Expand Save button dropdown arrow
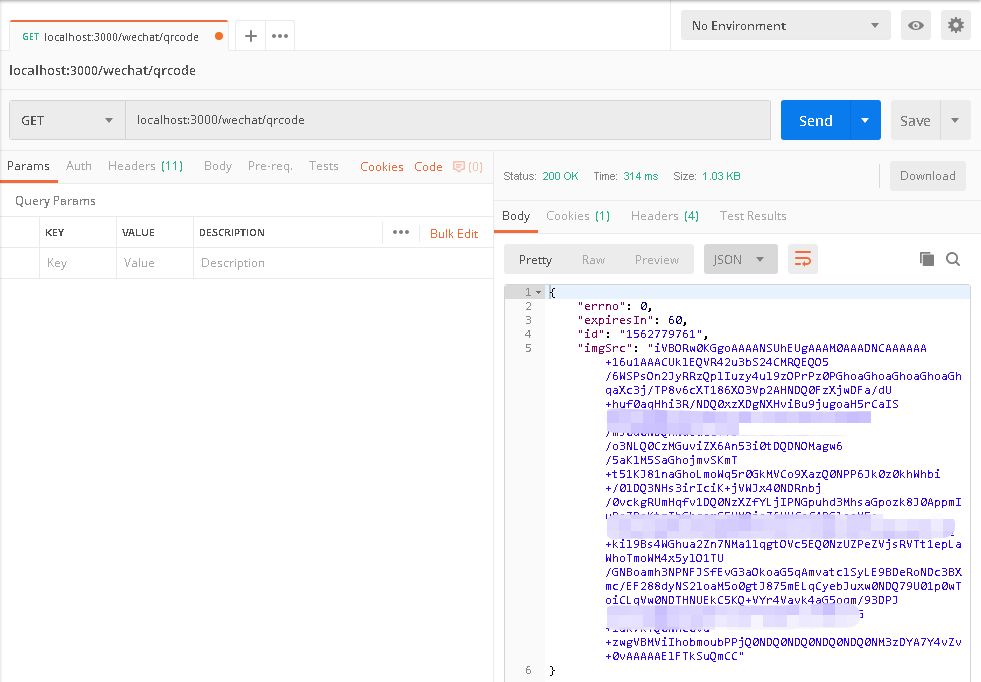The image size is (981, 682). pos(955,120)
